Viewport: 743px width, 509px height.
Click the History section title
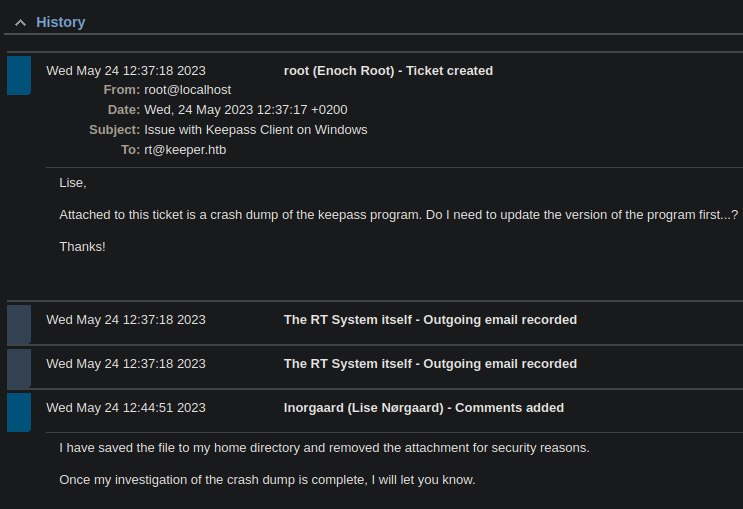[x=61, y=22]
